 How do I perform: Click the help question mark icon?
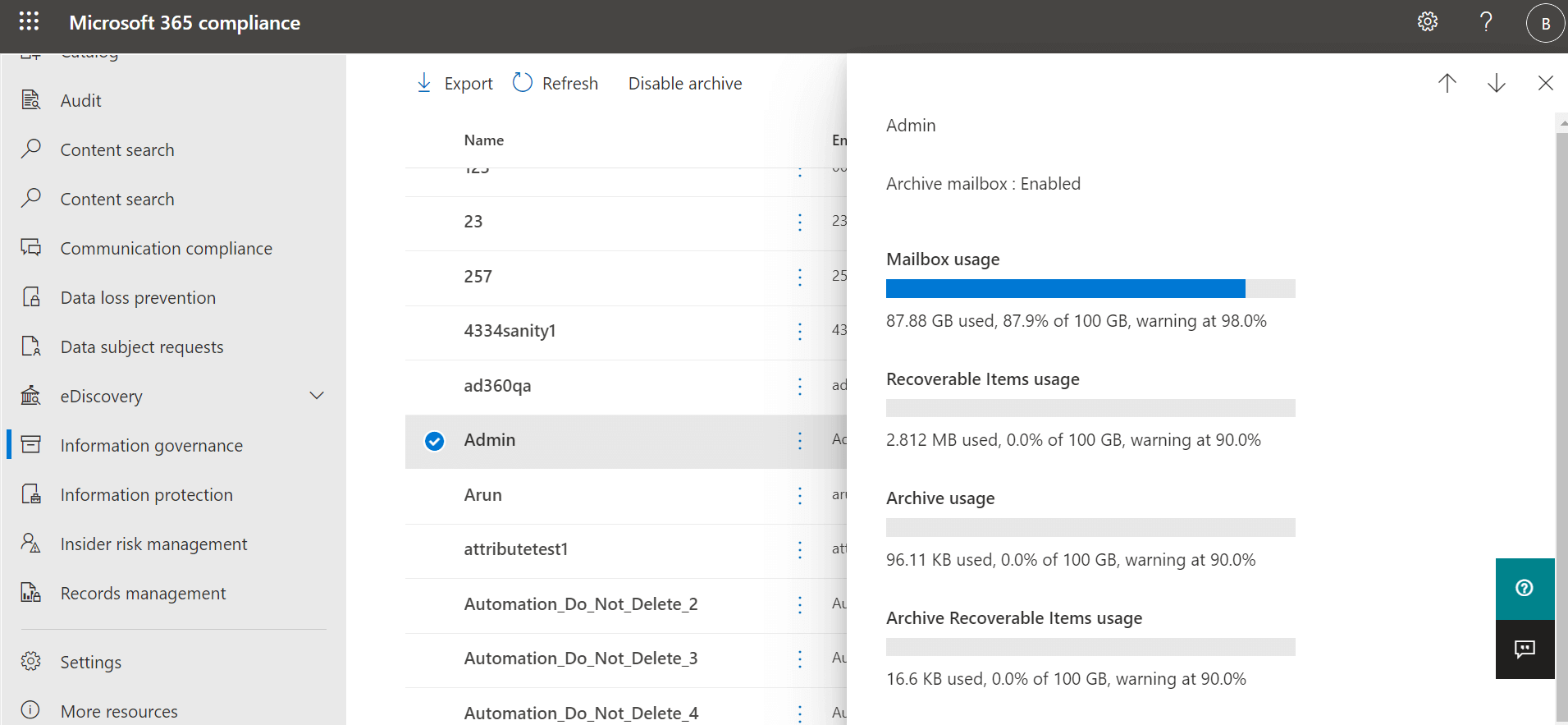(x=1485, y=22)
